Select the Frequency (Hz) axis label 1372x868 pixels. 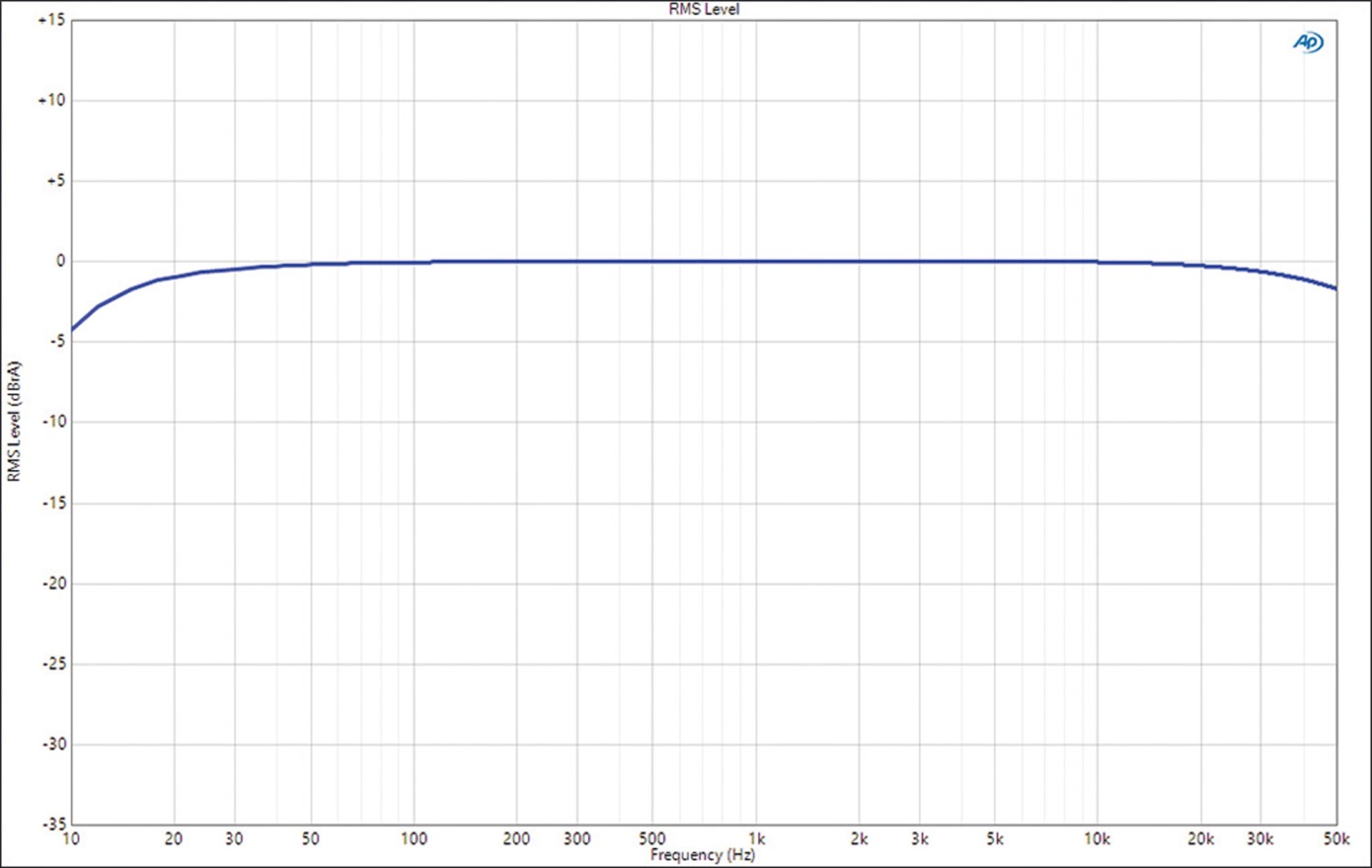(x=702, y=855)
